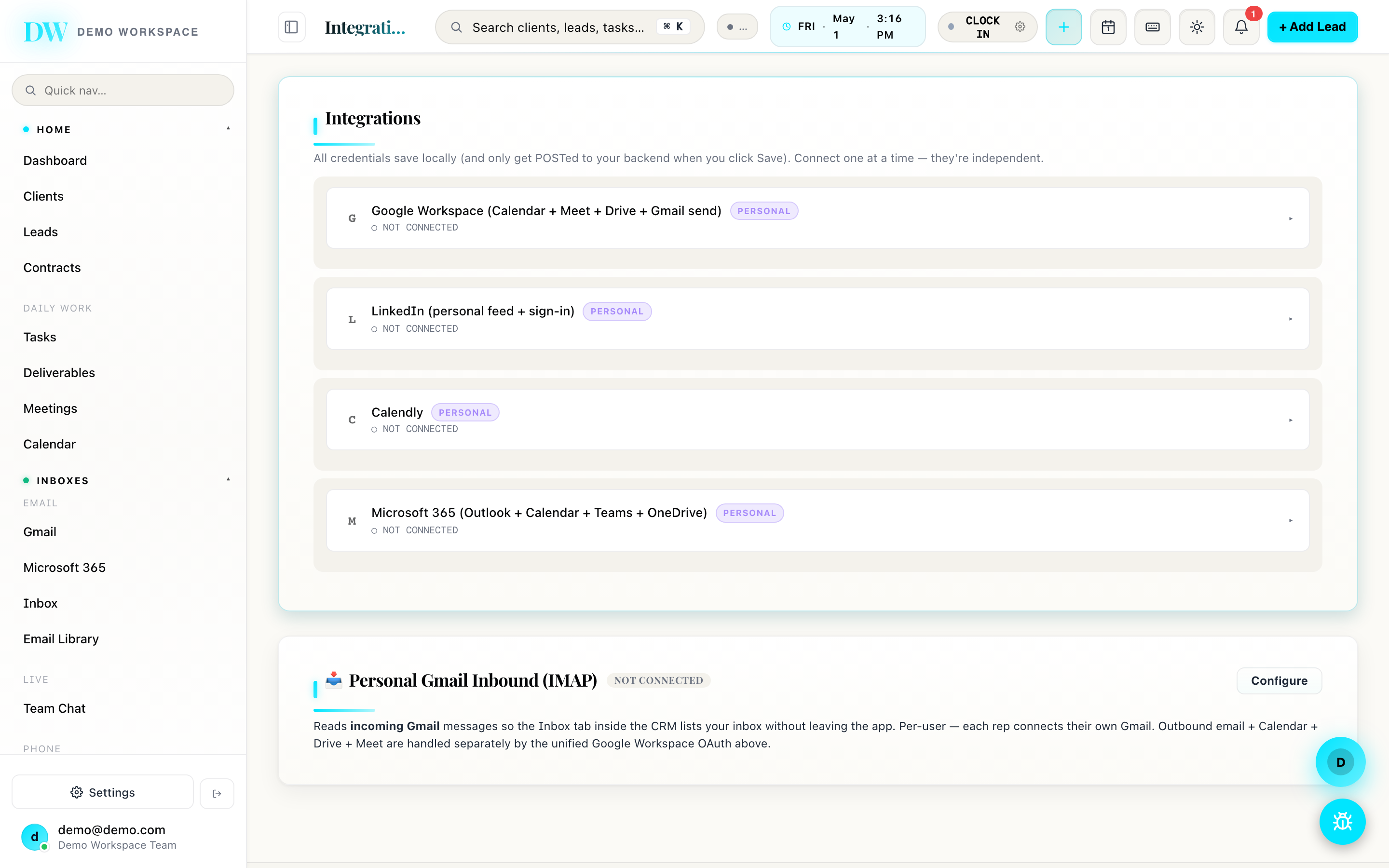This screenshot has width=1389, height=868.
Task: Open Tasks in sidebar
Action: pos(40,337)
